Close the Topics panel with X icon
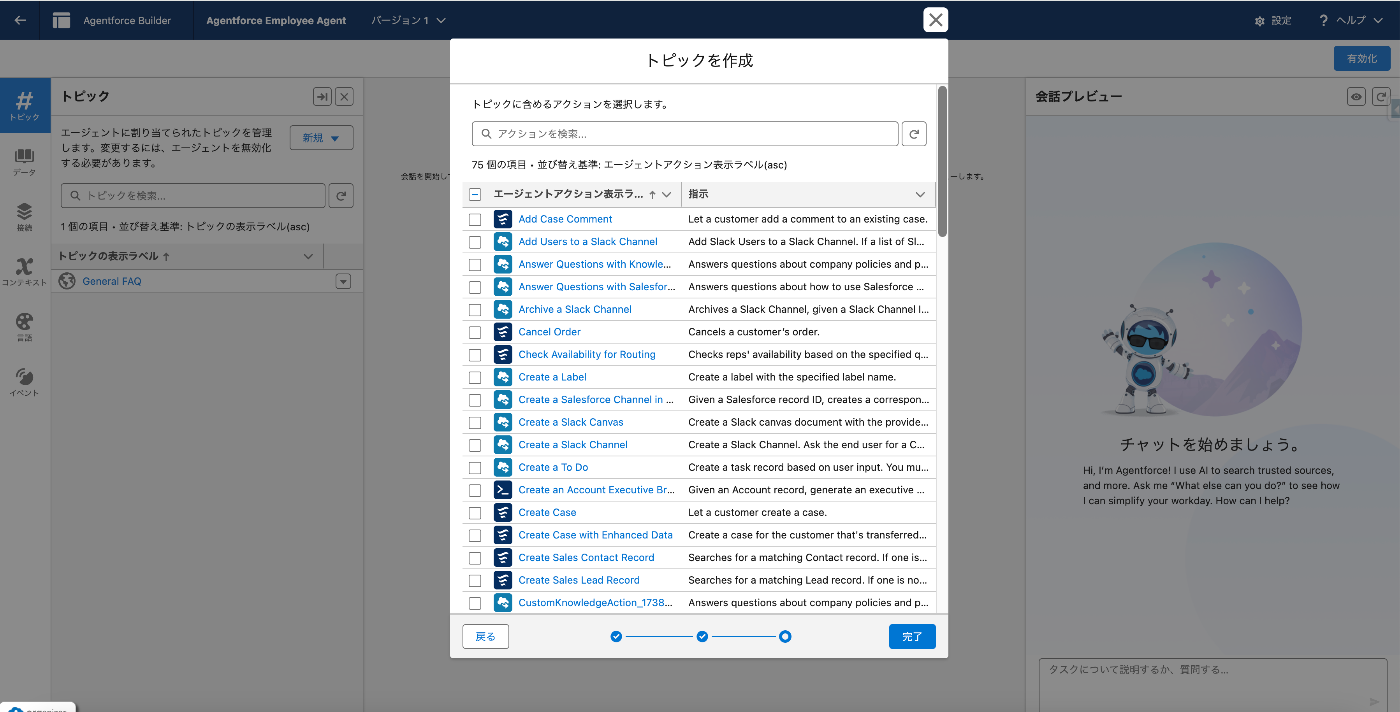Viewport: 1400px width, 712px height. tap(344, 97)
